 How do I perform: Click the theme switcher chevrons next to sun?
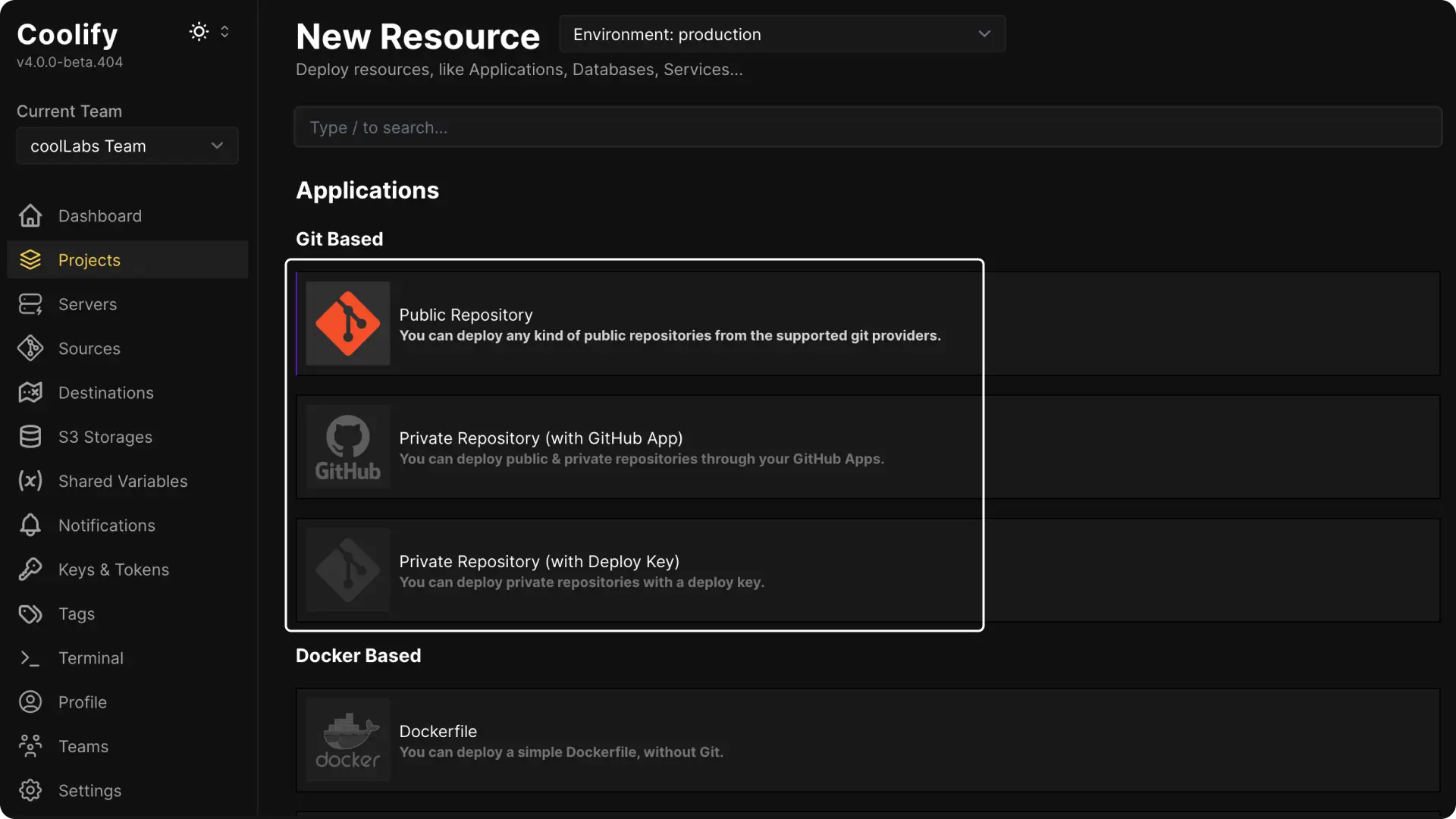[x=224, y=31]
